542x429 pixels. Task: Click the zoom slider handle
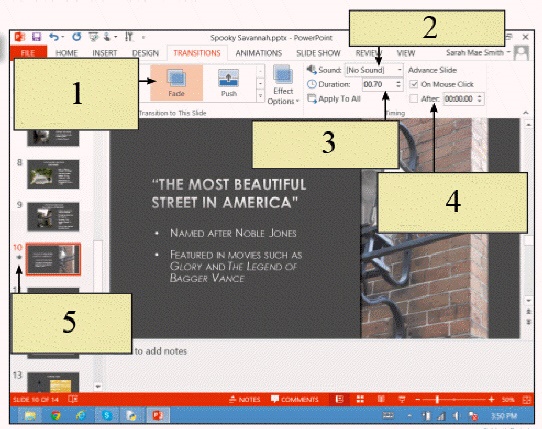pos(437,400)
